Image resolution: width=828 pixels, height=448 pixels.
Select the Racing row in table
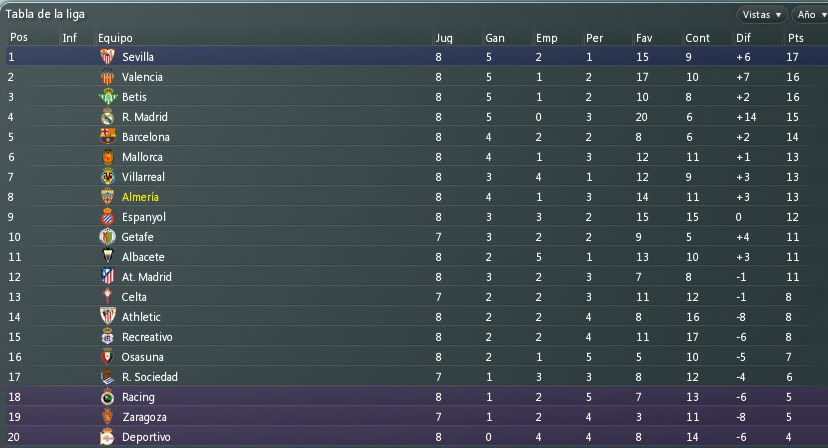tap(417, 397)
